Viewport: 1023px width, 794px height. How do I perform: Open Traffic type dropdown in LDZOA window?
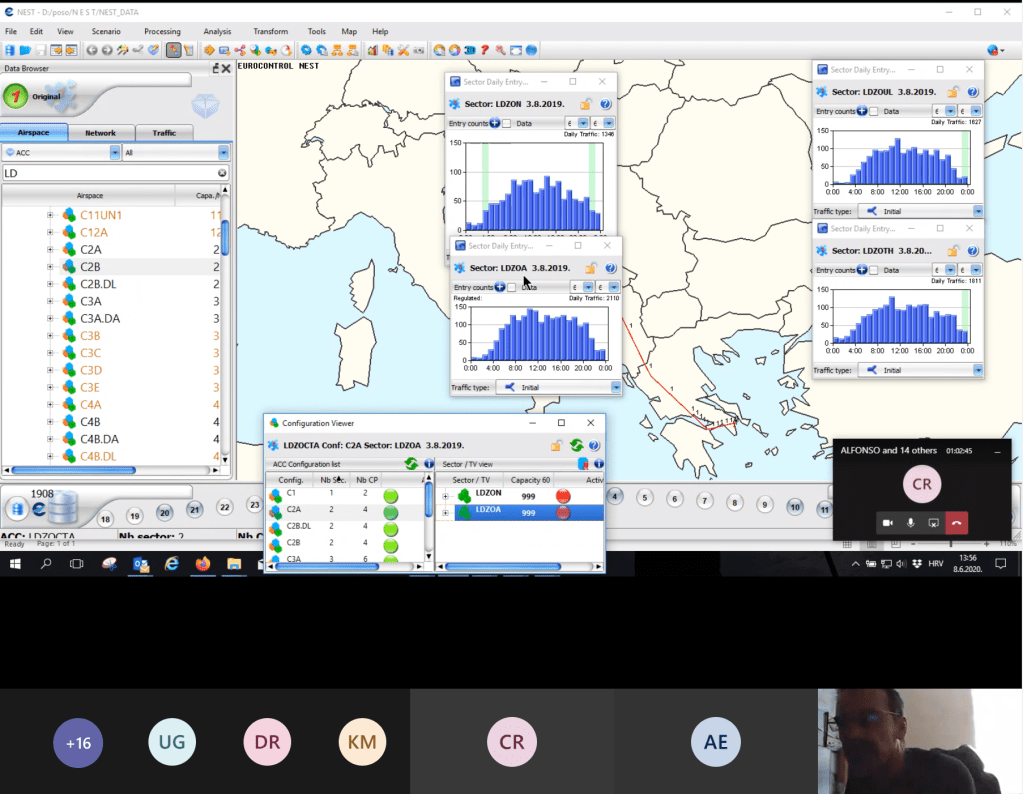point(616,387)
